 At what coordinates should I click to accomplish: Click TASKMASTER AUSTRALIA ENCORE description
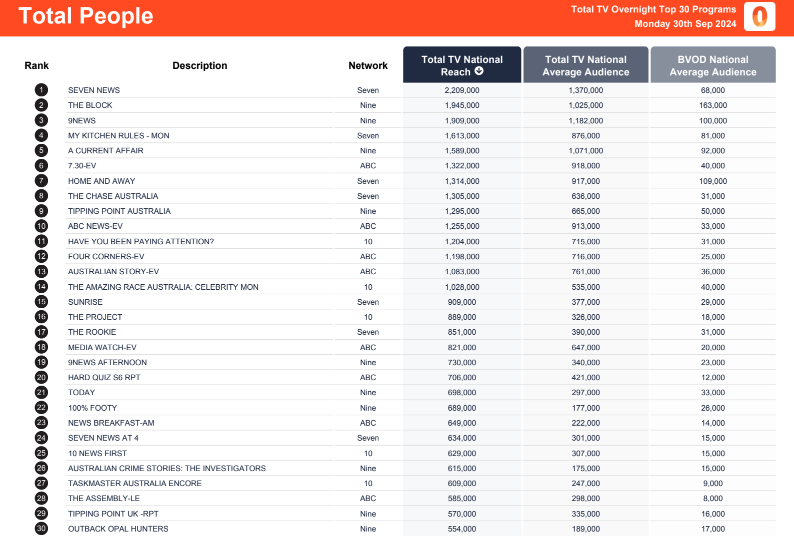(x=135, y=483)
